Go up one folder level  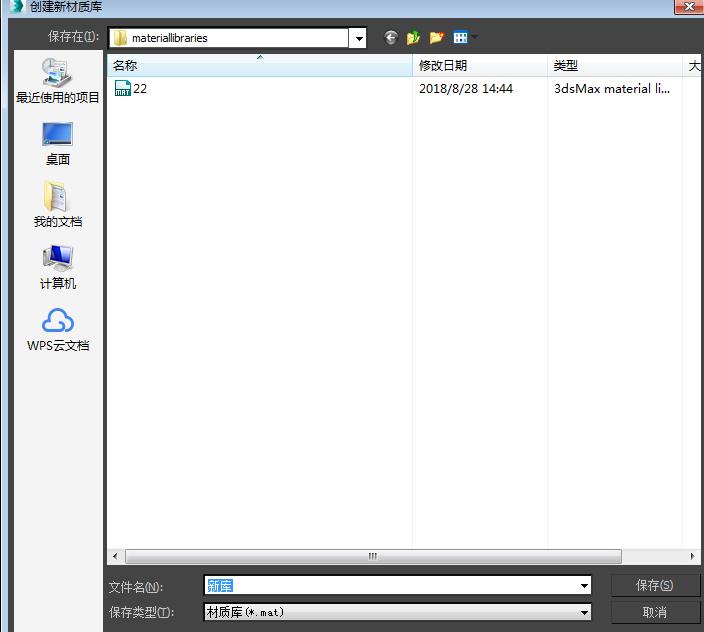pos(413,38)
